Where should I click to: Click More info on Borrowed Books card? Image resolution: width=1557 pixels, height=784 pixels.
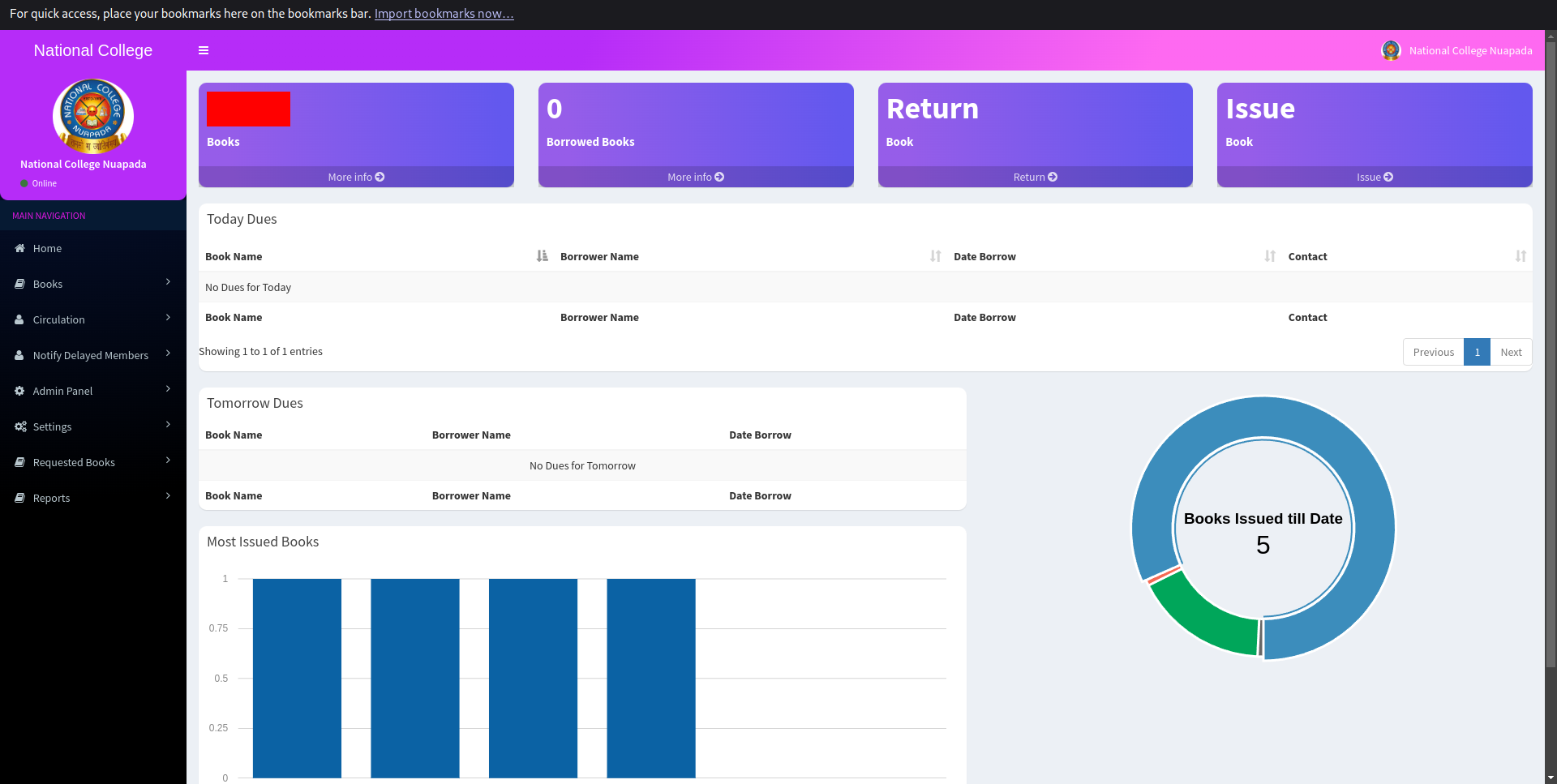696,177
